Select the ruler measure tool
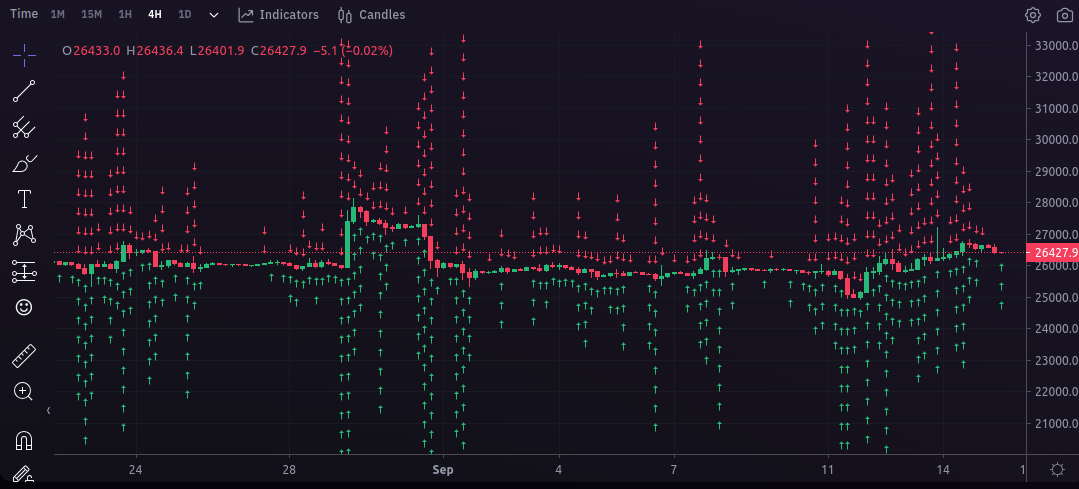The width and height of the screenshot is (1079, 489). pyautogui.click(x=24, y=356)
